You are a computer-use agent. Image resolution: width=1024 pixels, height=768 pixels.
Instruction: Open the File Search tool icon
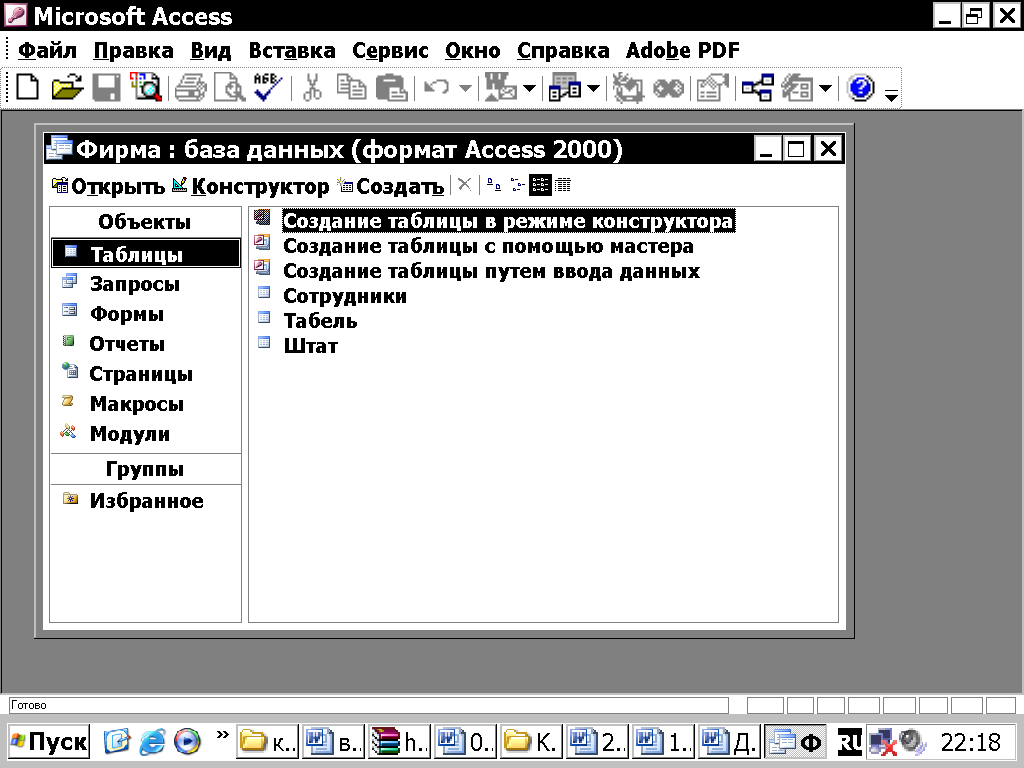[146, 87]
